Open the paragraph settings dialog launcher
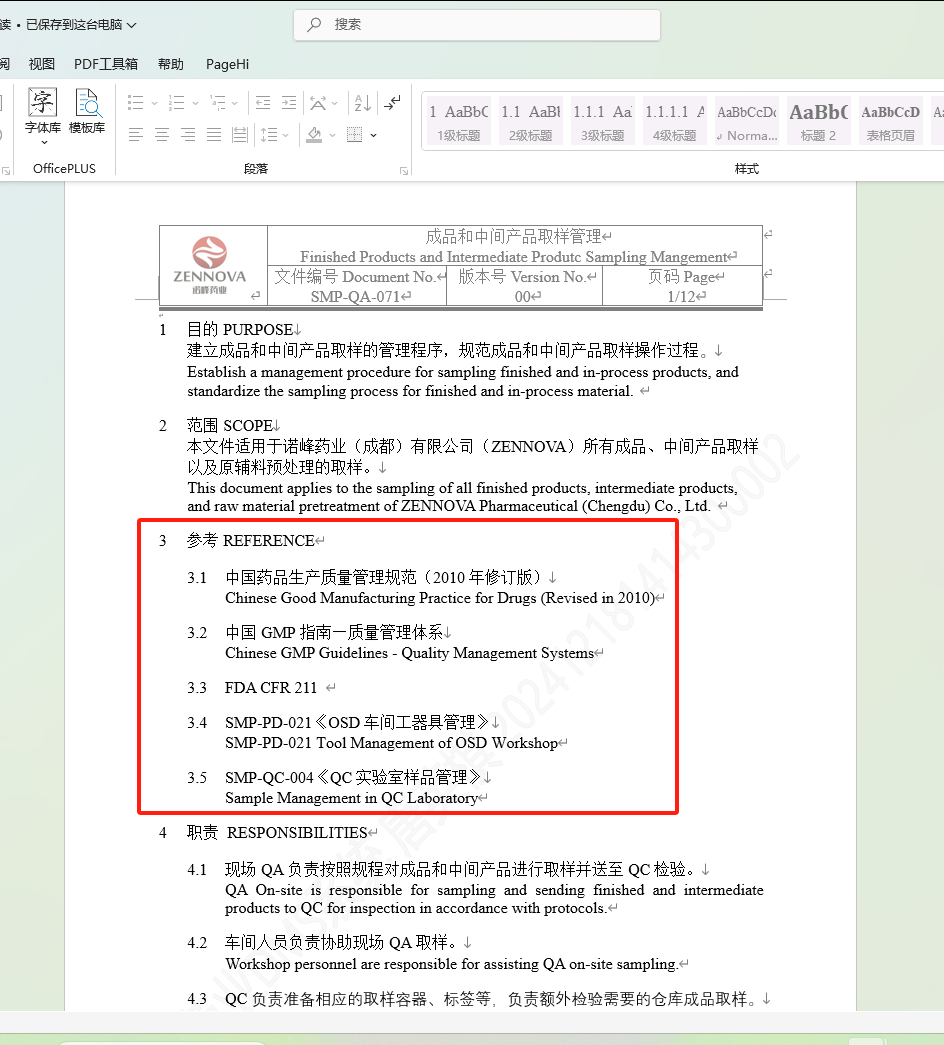Viewport: 944px width, 1045px height. (x=404, y=171)
